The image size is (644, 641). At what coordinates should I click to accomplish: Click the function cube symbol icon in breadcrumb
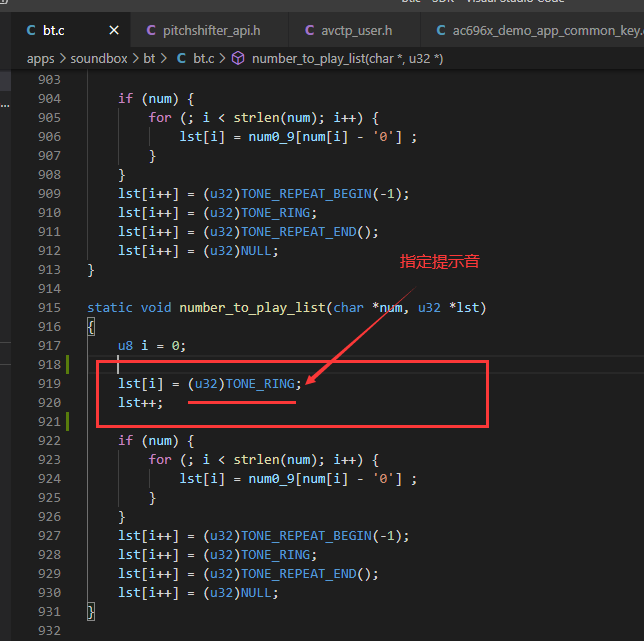coord(238,59)
